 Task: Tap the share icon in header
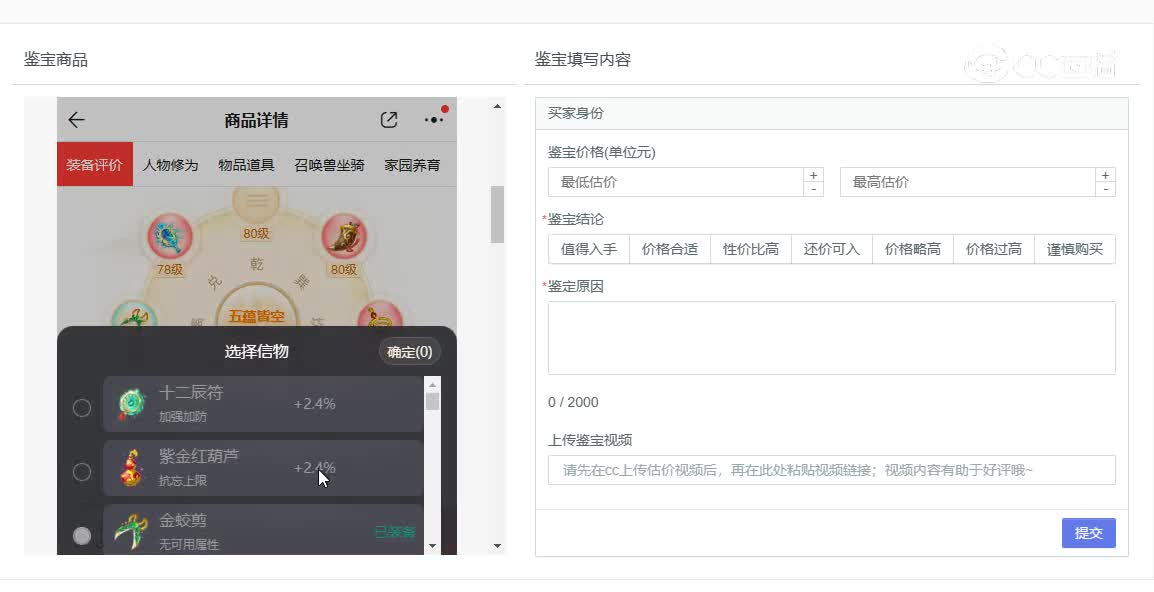click(389, 120)
